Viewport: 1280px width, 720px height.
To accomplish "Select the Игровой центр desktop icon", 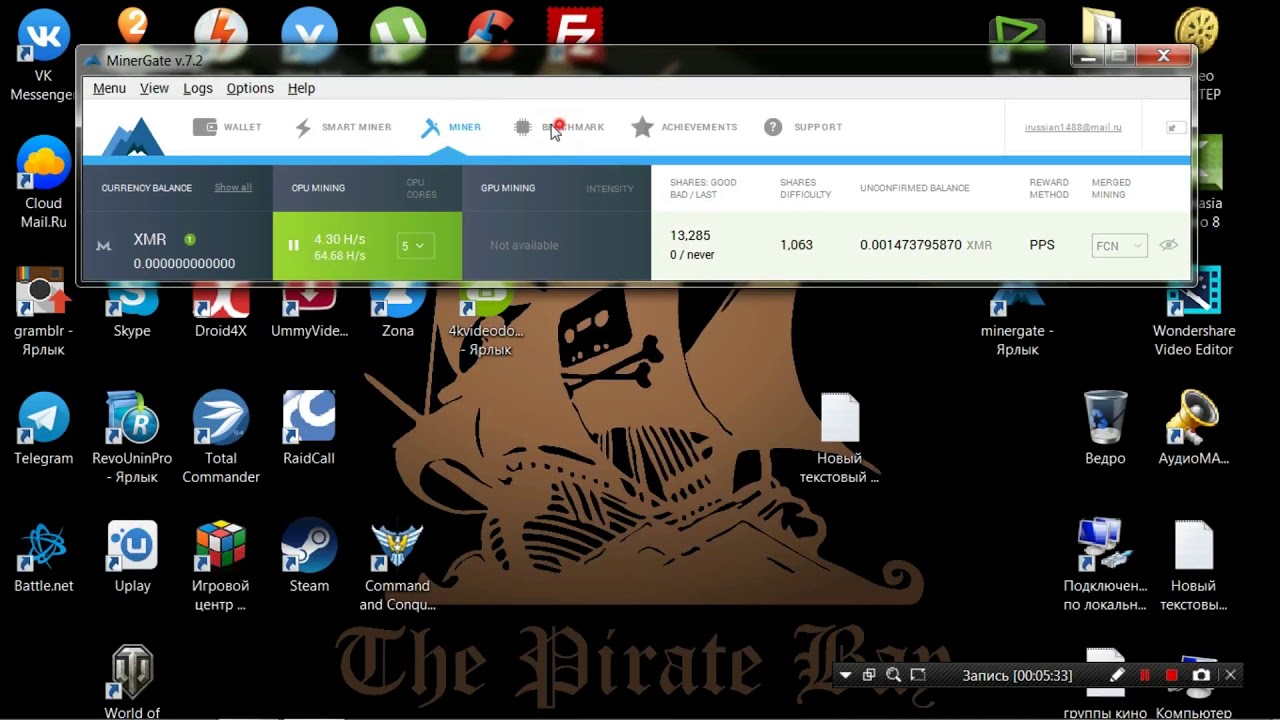I will pos(220,565).
